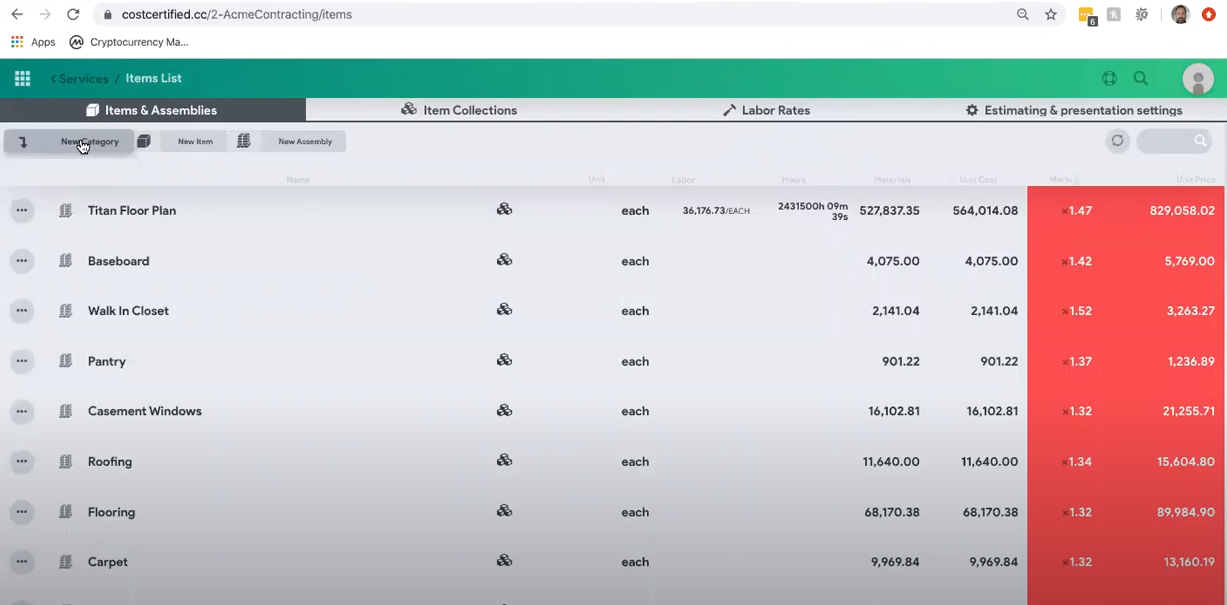The width and height of the screenshot is (1227, 605).
Task: Open the Baseboard row options menu
Action: 22,261
